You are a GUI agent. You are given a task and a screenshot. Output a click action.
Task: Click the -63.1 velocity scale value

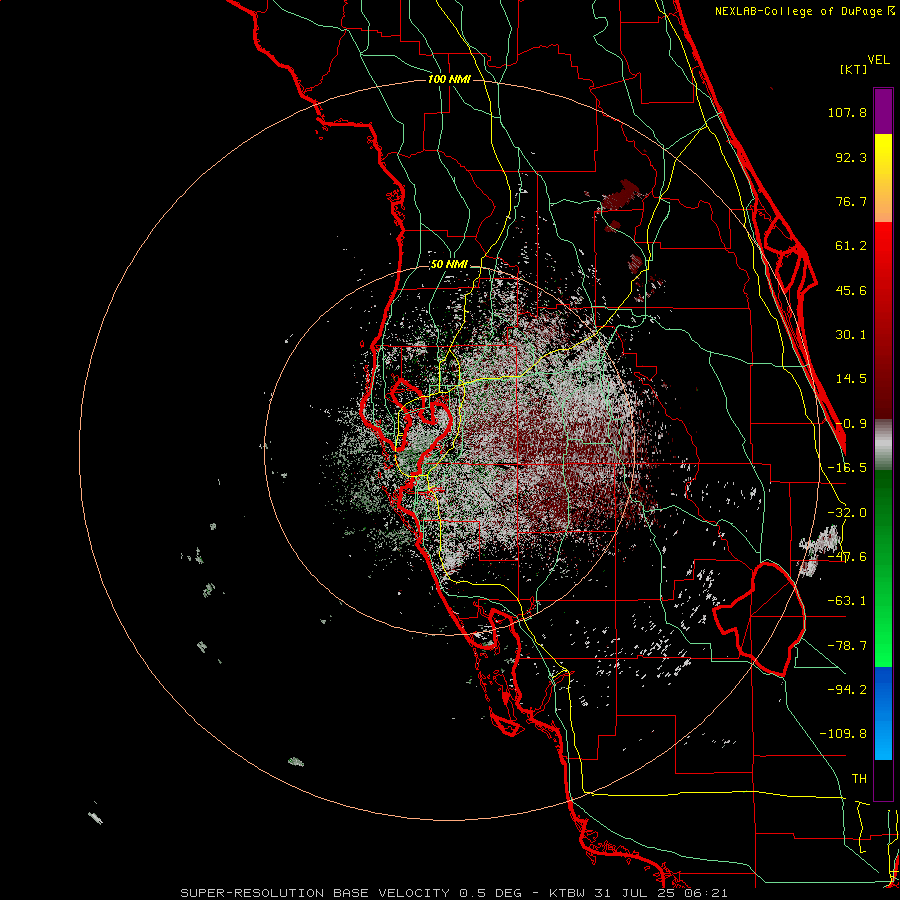click(847, 601)
